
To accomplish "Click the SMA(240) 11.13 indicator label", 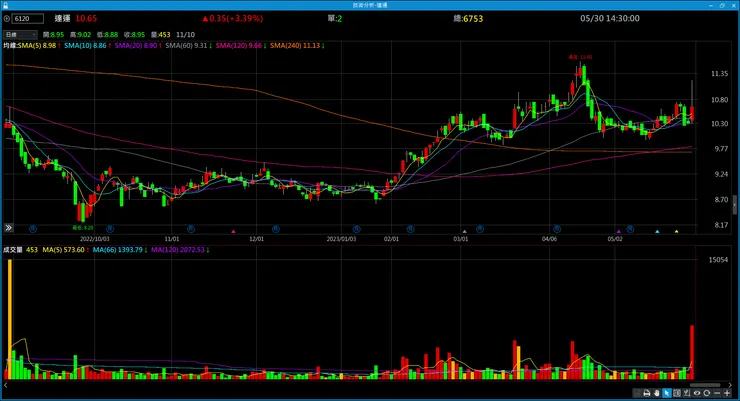I will 297,46.
